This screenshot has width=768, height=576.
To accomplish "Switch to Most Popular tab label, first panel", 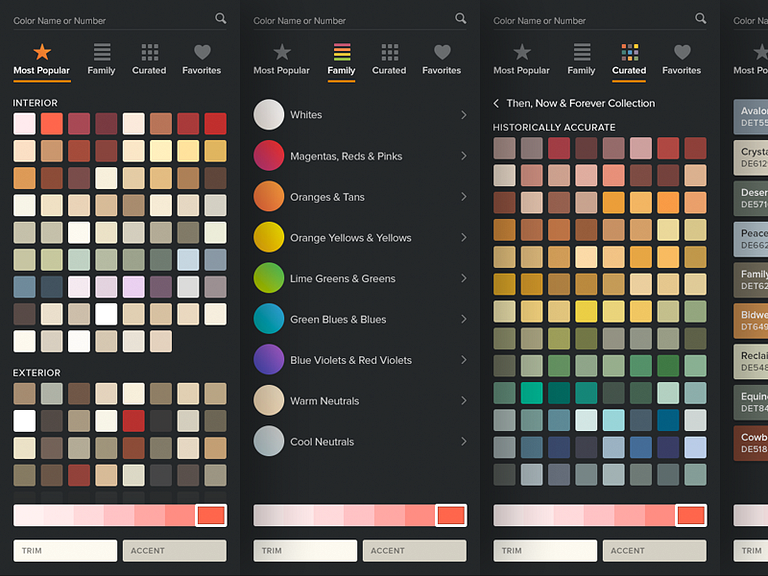I will [x=42, y=71].
